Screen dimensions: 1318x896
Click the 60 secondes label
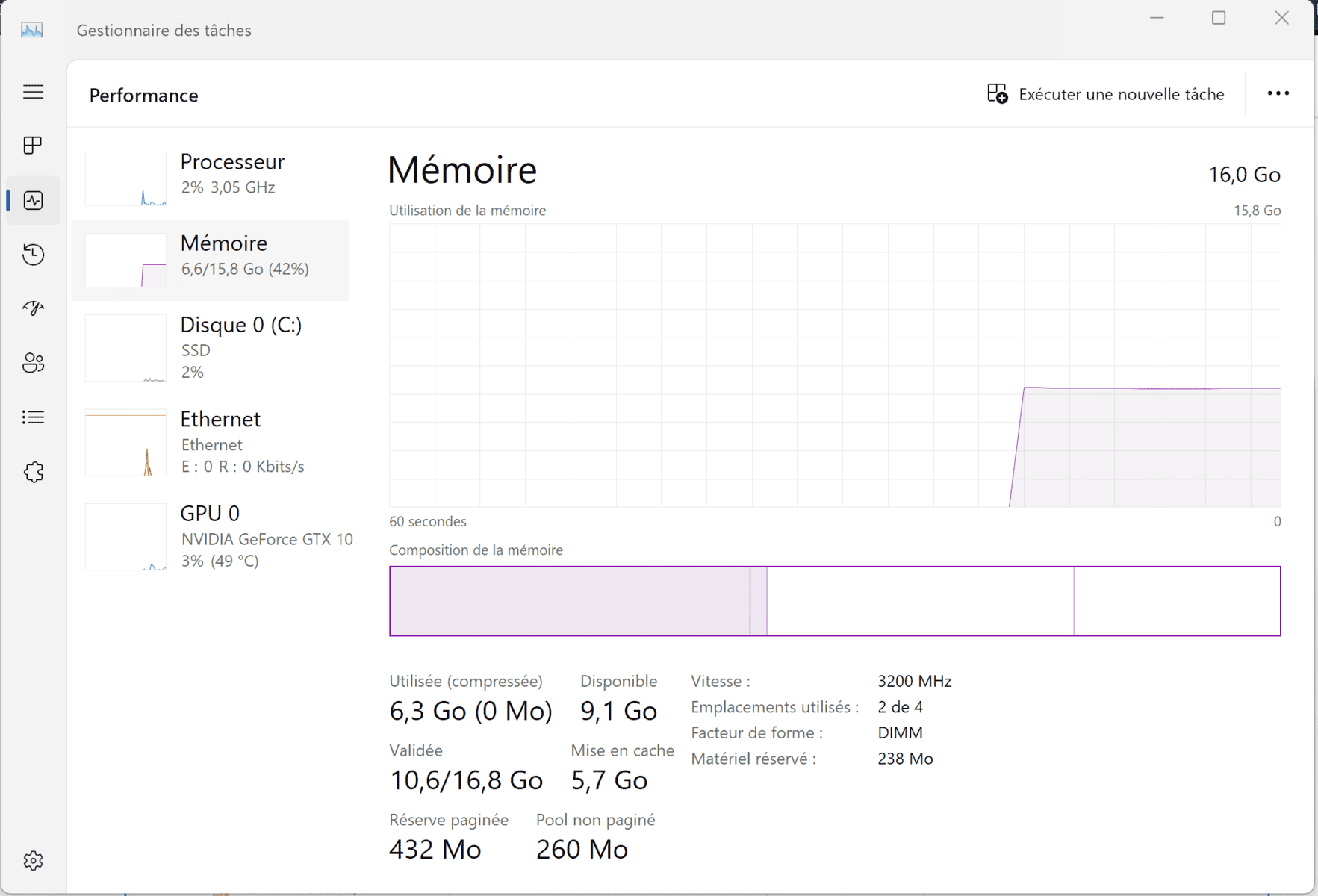(x=428, y=521)
